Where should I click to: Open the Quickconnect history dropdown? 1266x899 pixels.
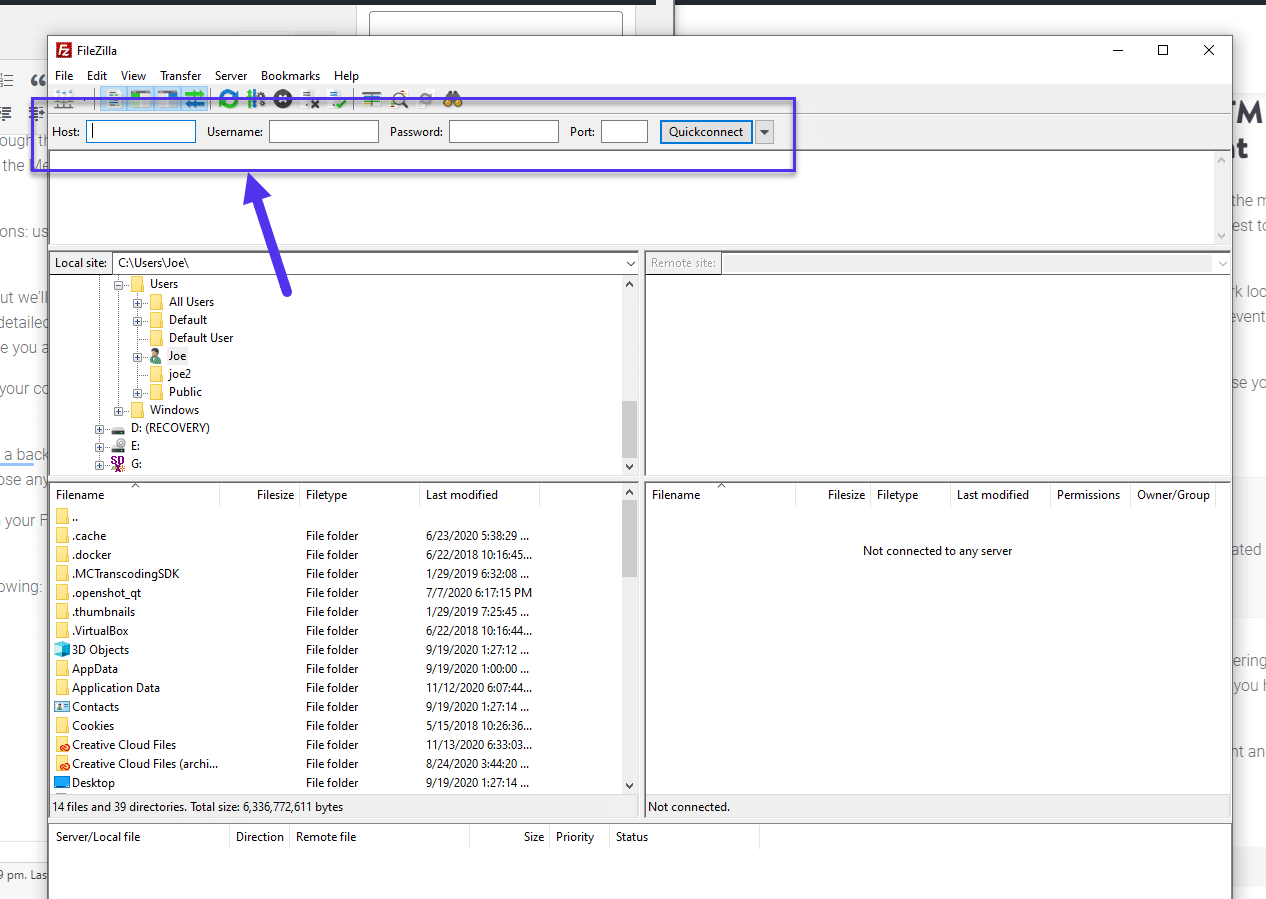tap(764, 131)
